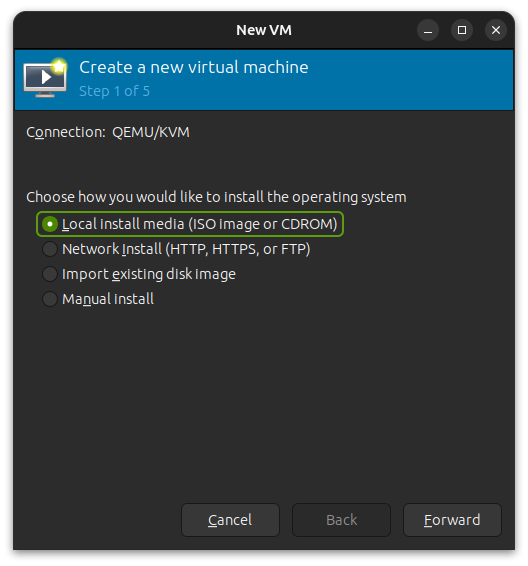Select the Local install media radio circle

coord(50,224)
